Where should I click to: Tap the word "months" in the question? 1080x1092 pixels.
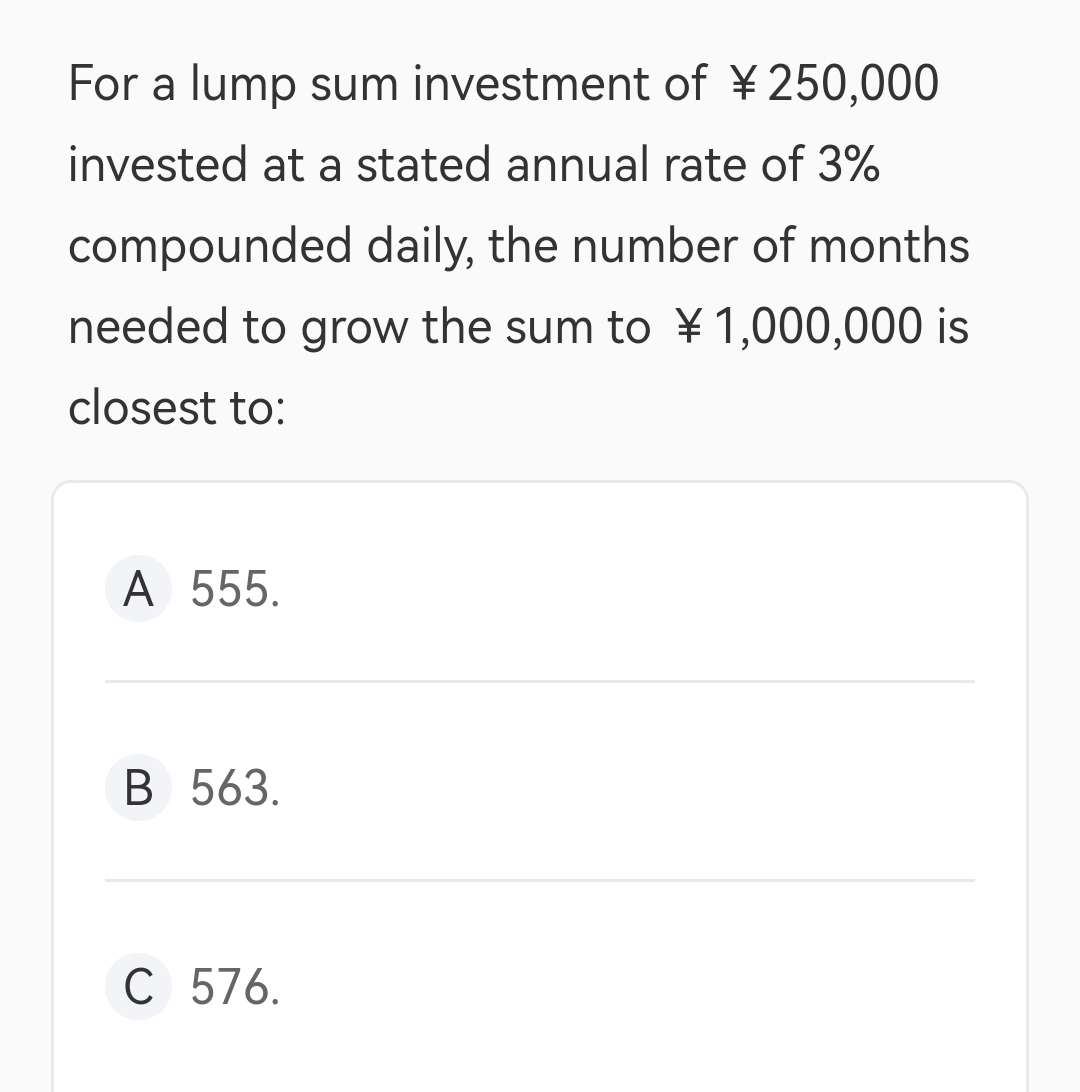pyautogui.click(x=889, y=246)
